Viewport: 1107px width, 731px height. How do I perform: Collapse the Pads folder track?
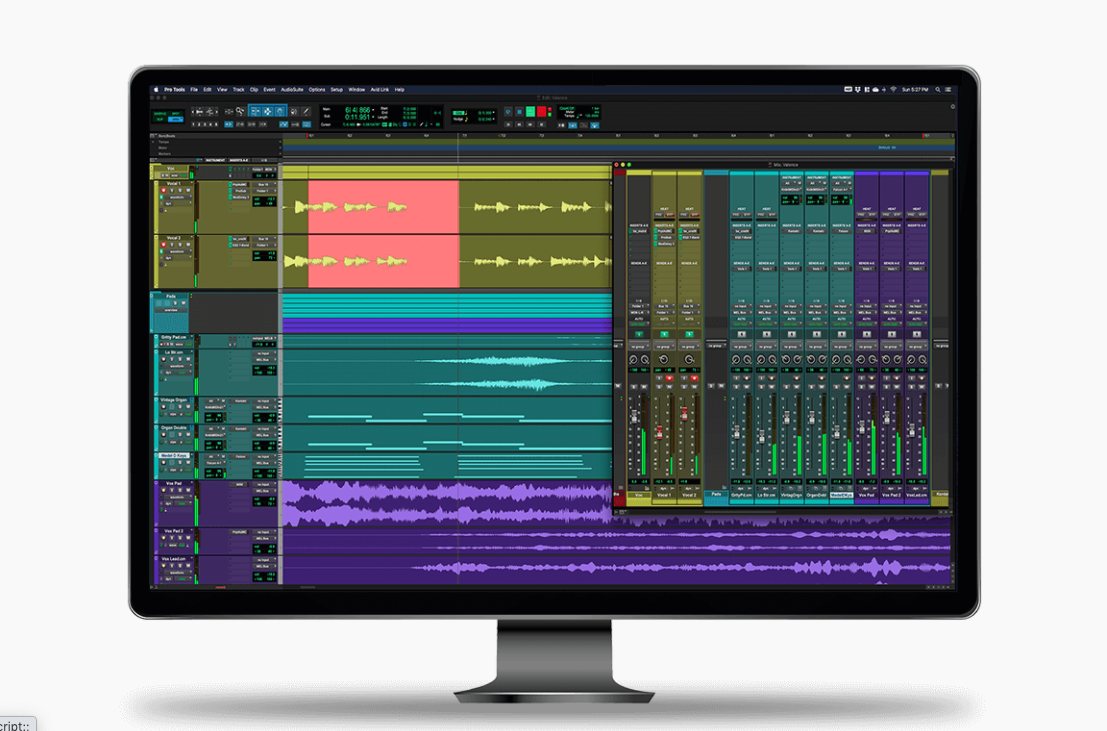click(x=151, y=296)
